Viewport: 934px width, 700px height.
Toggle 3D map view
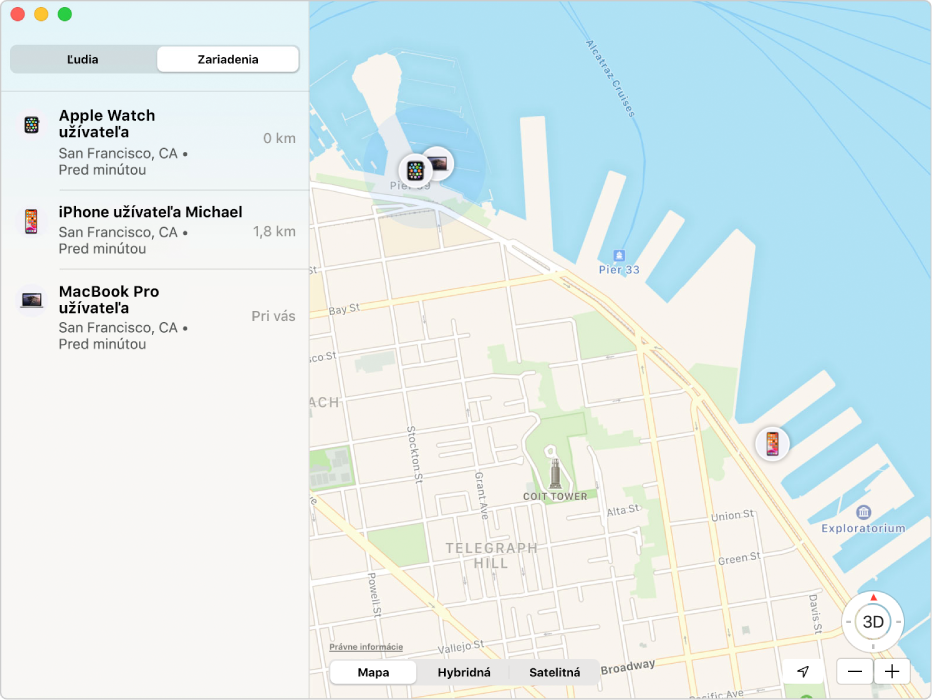click(873, 622)
